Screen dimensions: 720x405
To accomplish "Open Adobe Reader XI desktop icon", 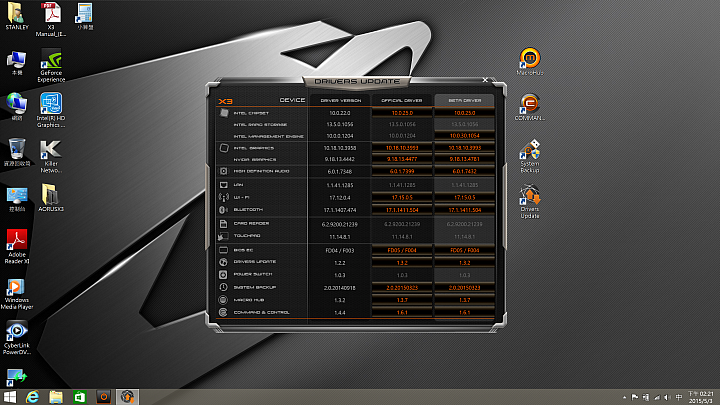I will coord(17,247).
